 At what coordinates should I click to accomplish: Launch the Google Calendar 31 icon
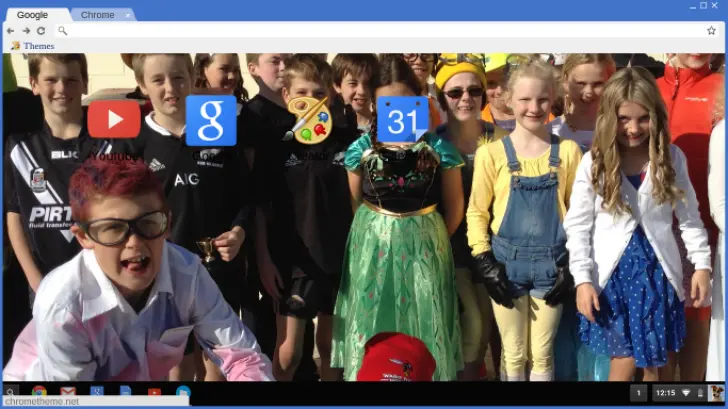(403, 122)
